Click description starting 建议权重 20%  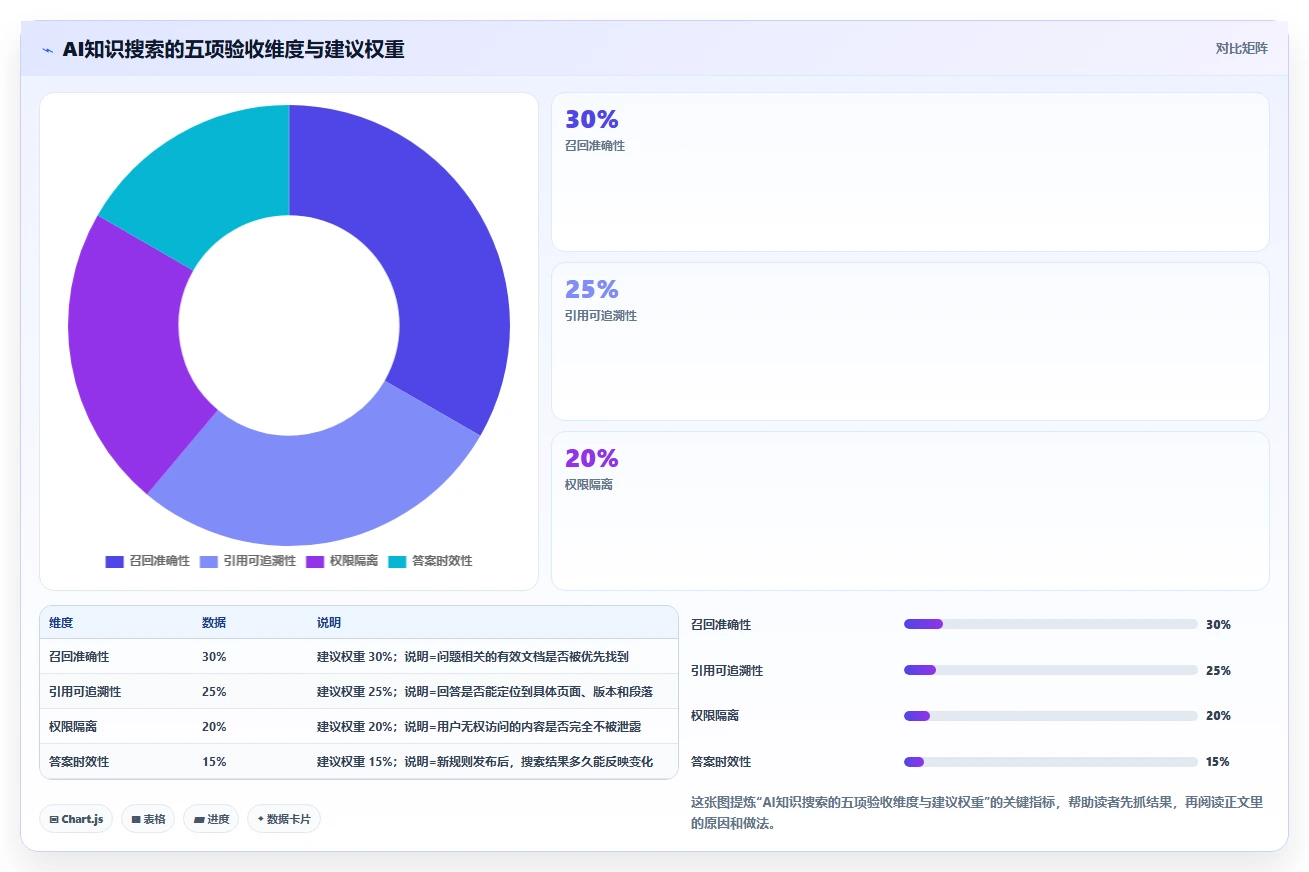[479, 726]
